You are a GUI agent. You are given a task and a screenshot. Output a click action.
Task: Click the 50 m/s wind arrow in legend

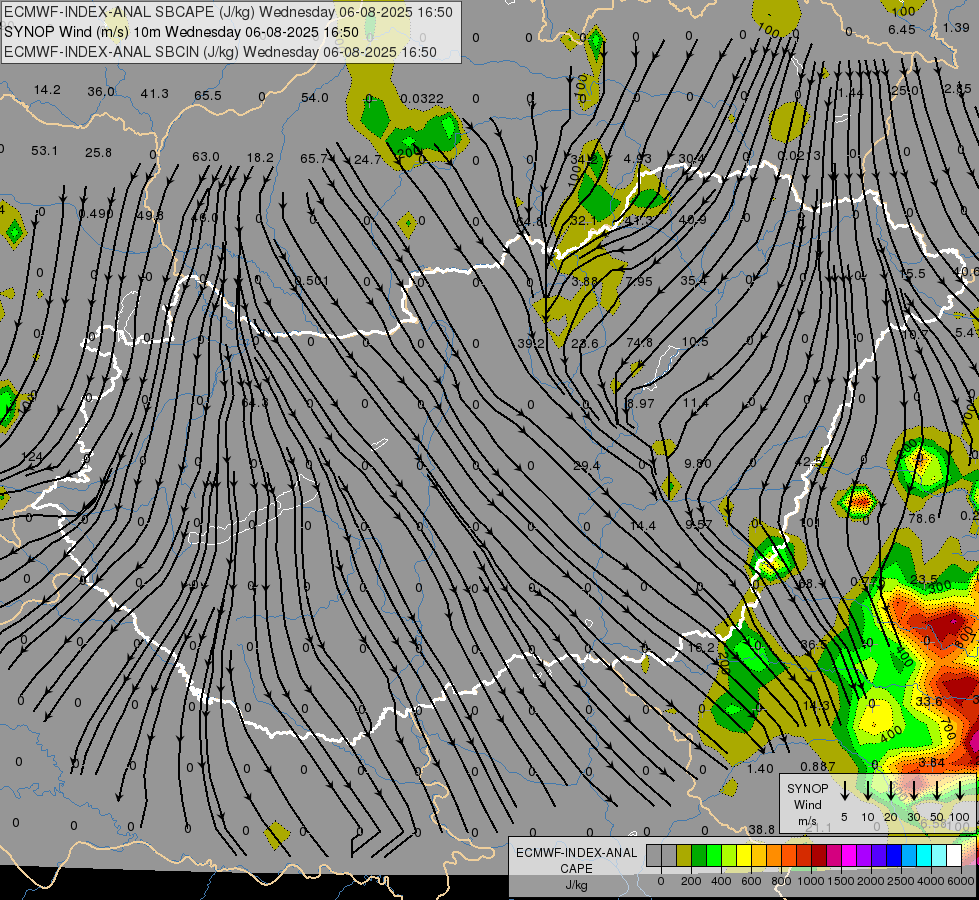click(937, 791)
